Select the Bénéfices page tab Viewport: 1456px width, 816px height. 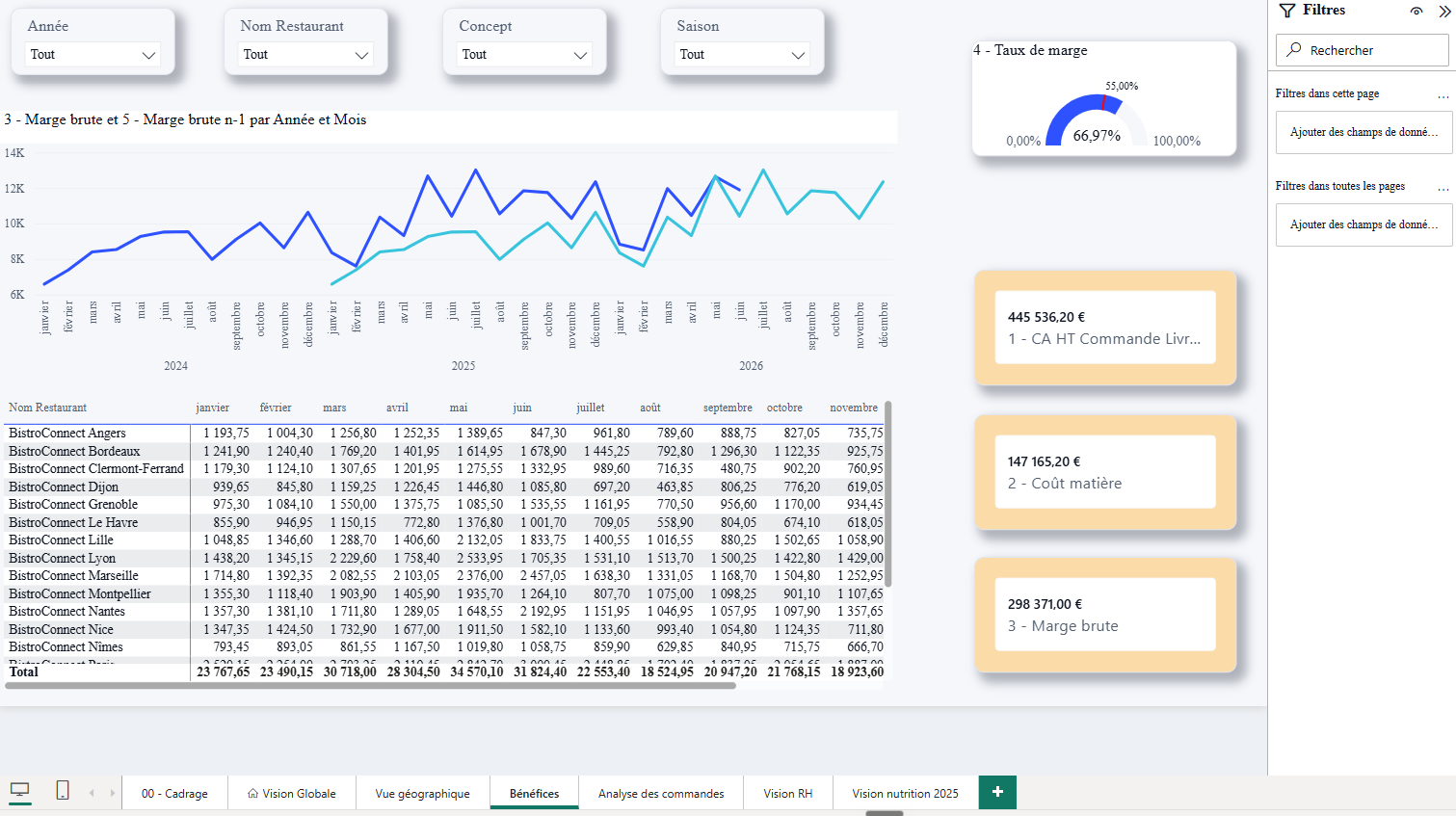535,793
